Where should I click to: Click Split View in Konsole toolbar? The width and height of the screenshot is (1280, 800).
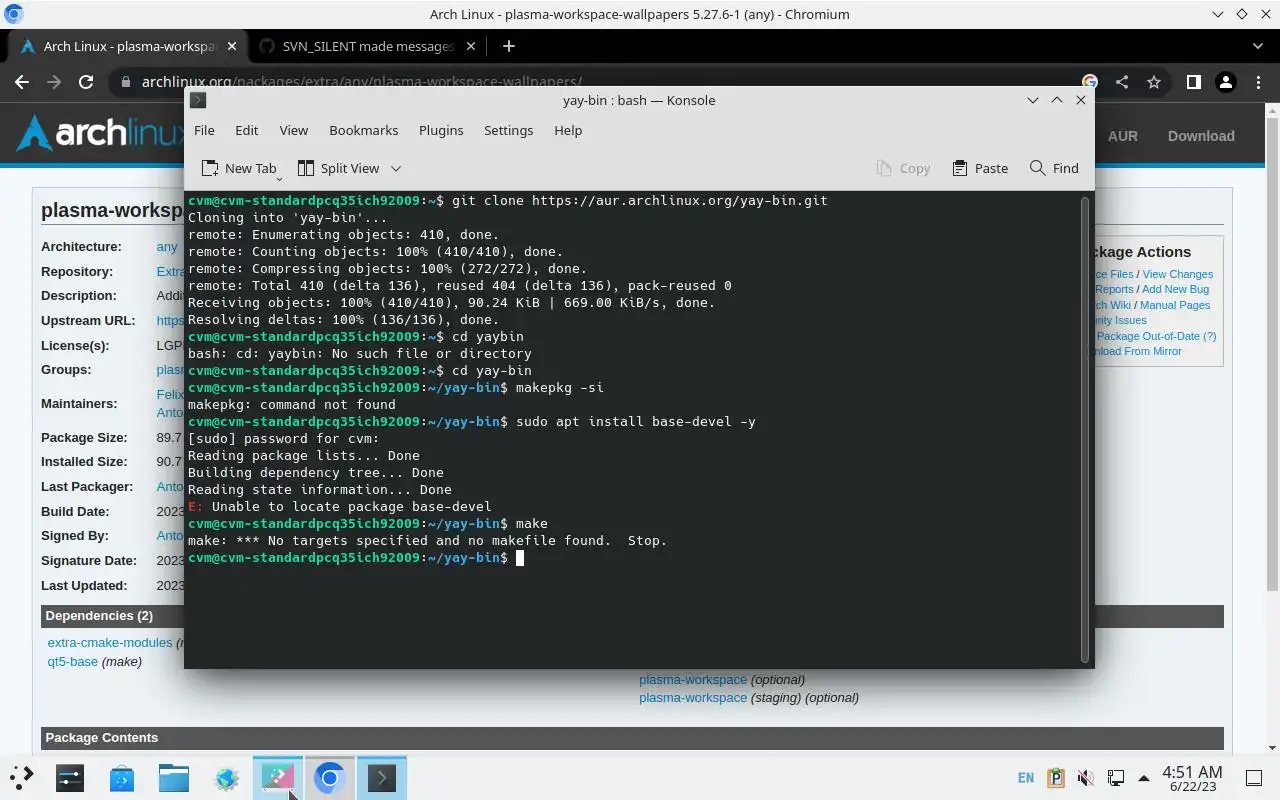(339, 168)
